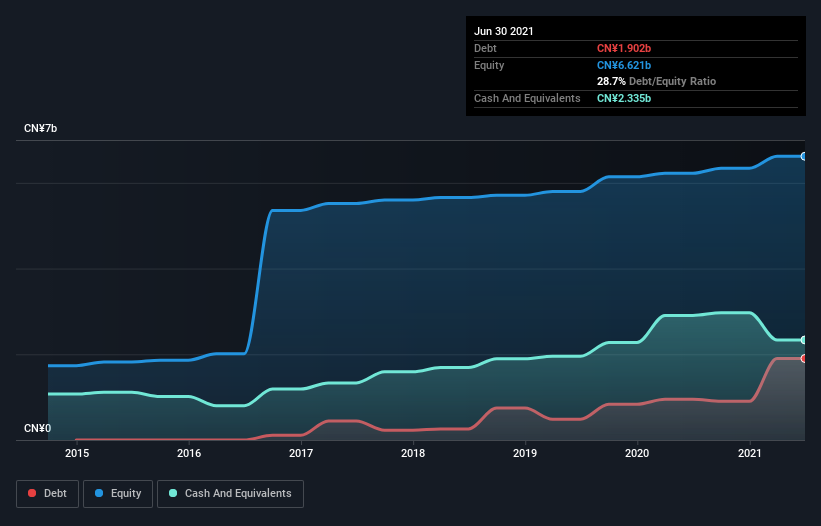Click the 2015 x-axis label
821x526 pixels.
tap(77, 453)
